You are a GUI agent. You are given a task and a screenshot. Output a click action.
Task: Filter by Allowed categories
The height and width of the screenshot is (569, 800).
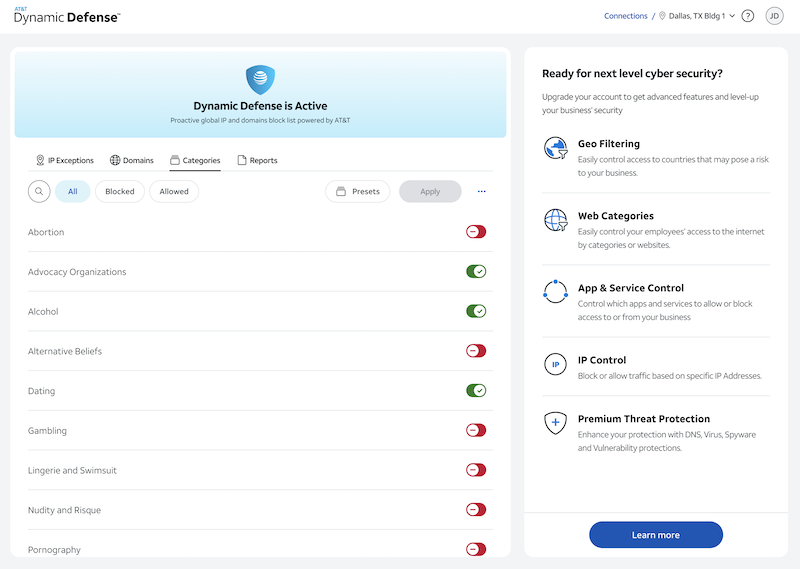click(174, 191)
